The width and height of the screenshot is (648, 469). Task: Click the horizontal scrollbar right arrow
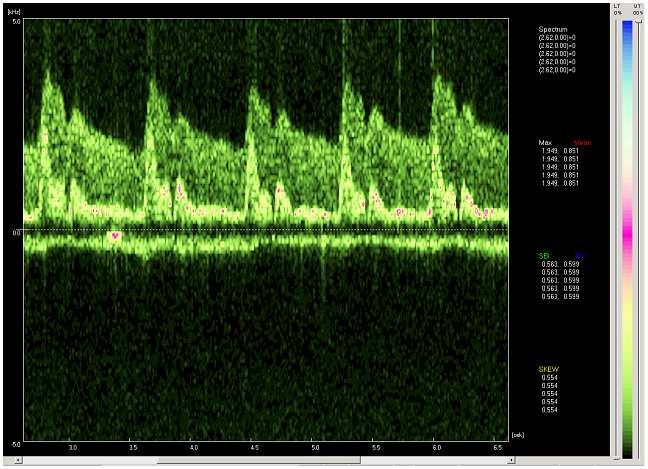[511, 460]
